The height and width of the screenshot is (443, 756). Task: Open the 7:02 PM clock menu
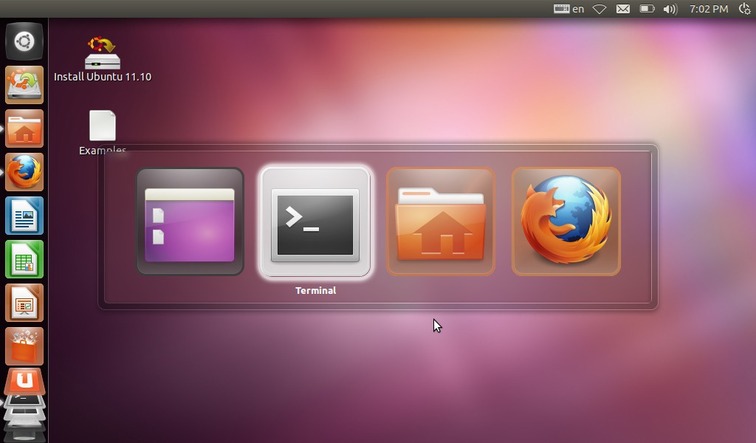point(708,9)
